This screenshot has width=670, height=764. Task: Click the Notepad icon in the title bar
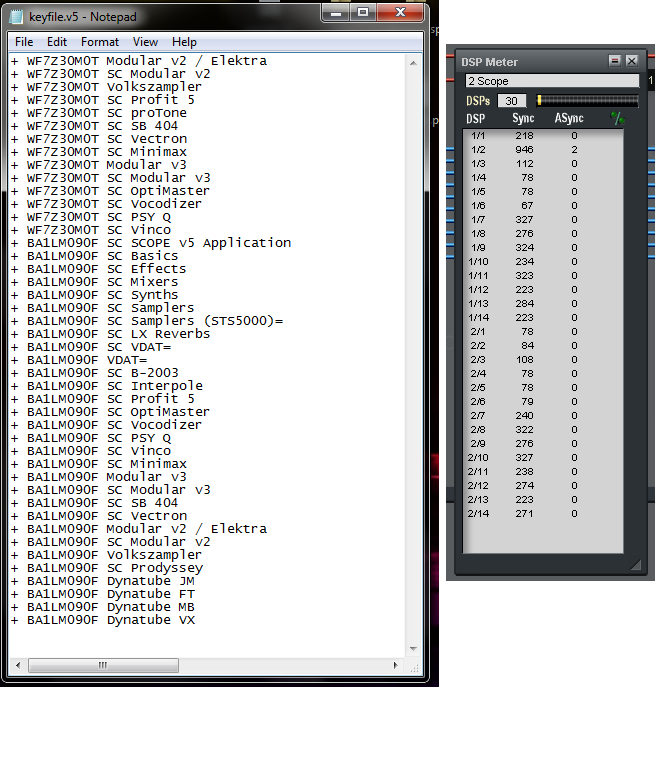[17, 16]
